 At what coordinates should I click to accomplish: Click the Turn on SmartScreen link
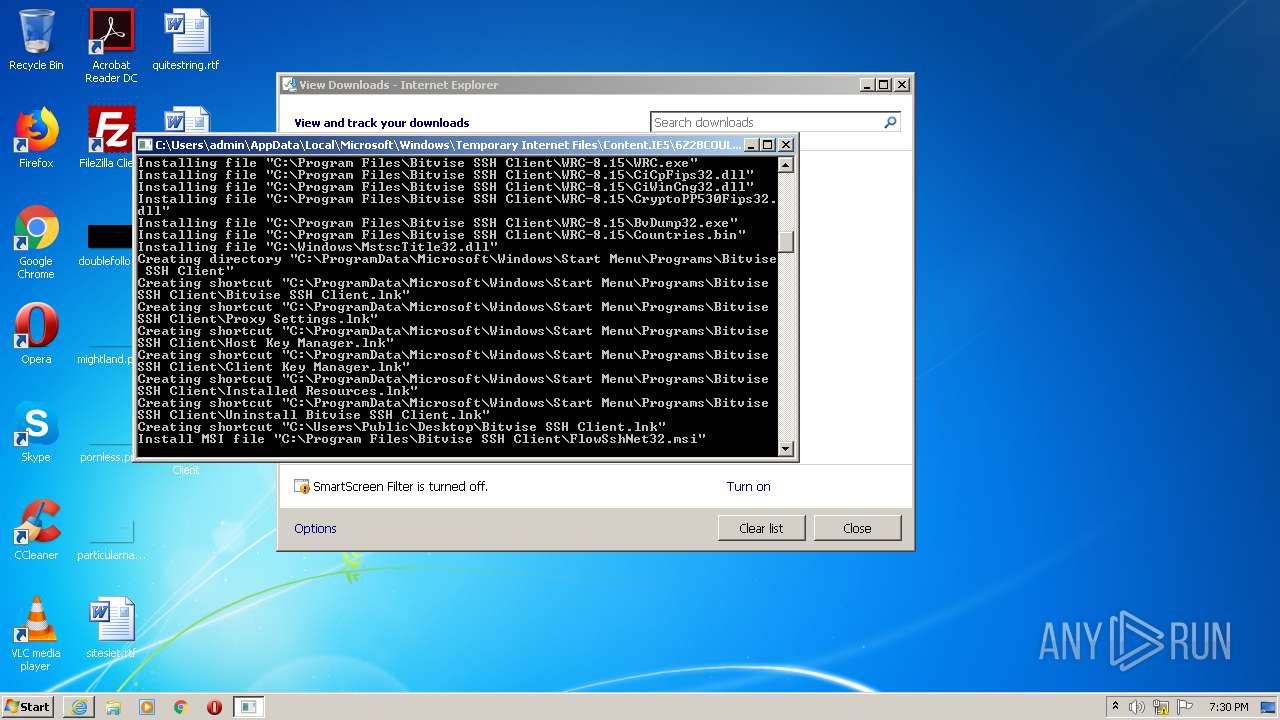point(748,486)
